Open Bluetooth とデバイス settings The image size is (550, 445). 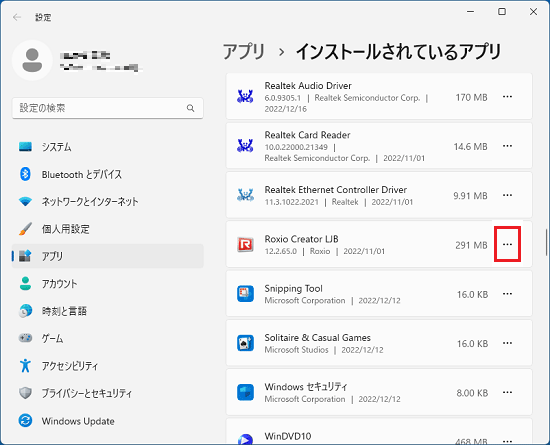click(x=108, y=174)
